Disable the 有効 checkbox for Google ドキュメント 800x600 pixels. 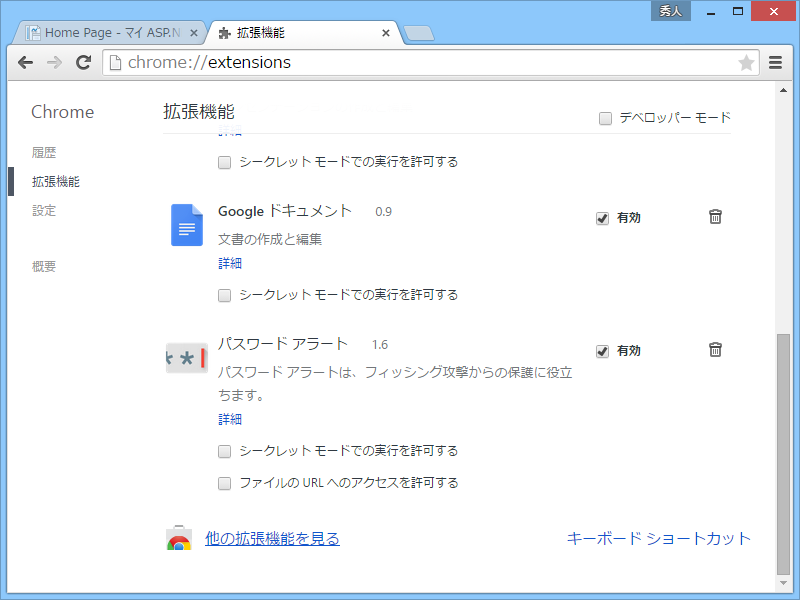click(602, 217)
